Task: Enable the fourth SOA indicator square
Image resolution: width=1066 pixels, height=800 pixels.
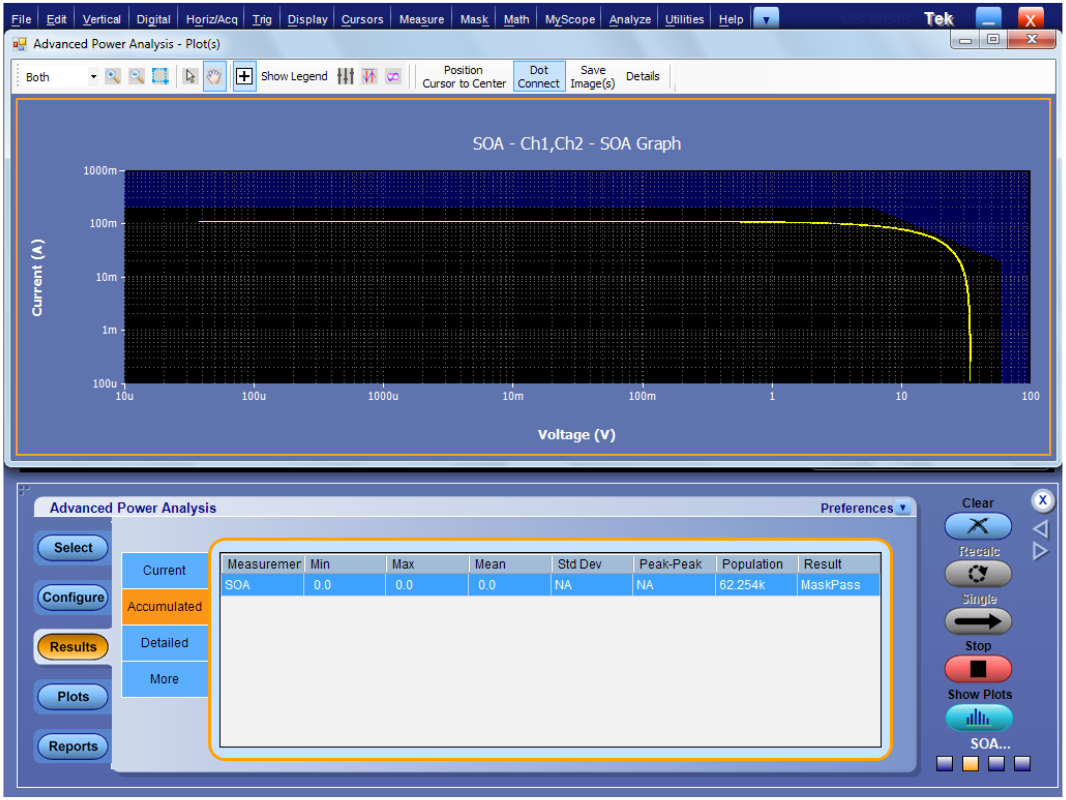Action: coord(1022,763)
